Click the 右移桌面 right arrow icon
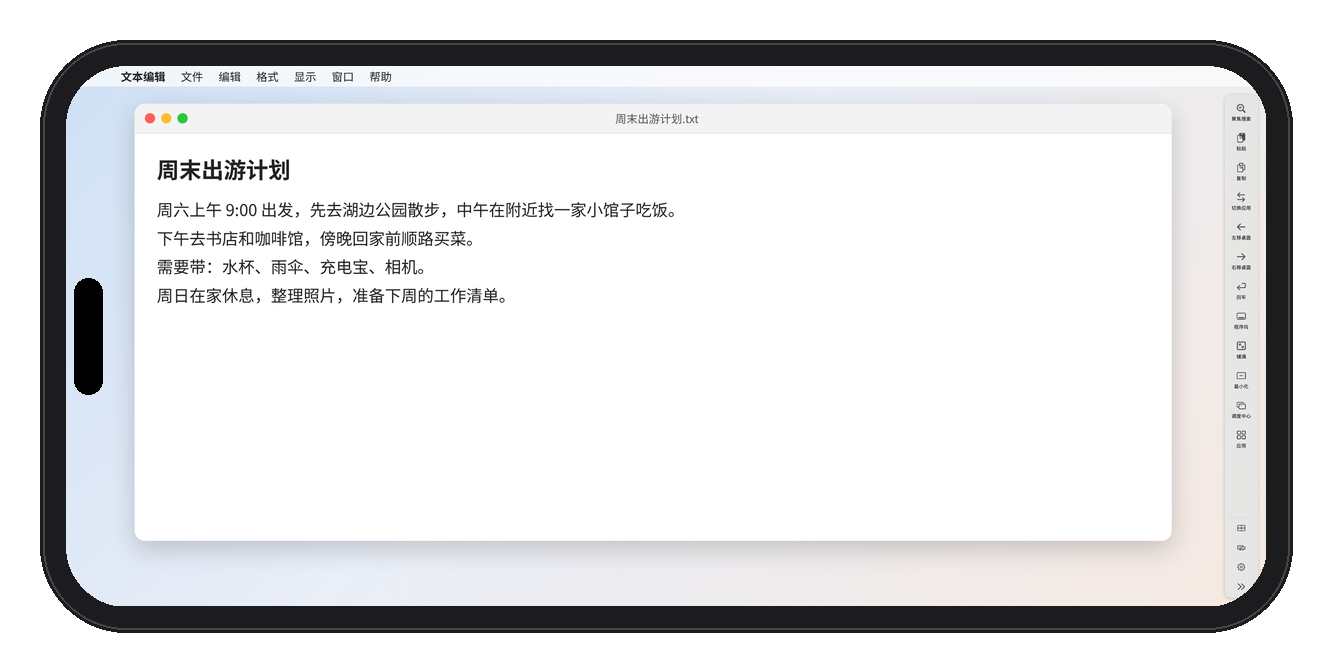 pyautogui.click(x=1241, y=257)
